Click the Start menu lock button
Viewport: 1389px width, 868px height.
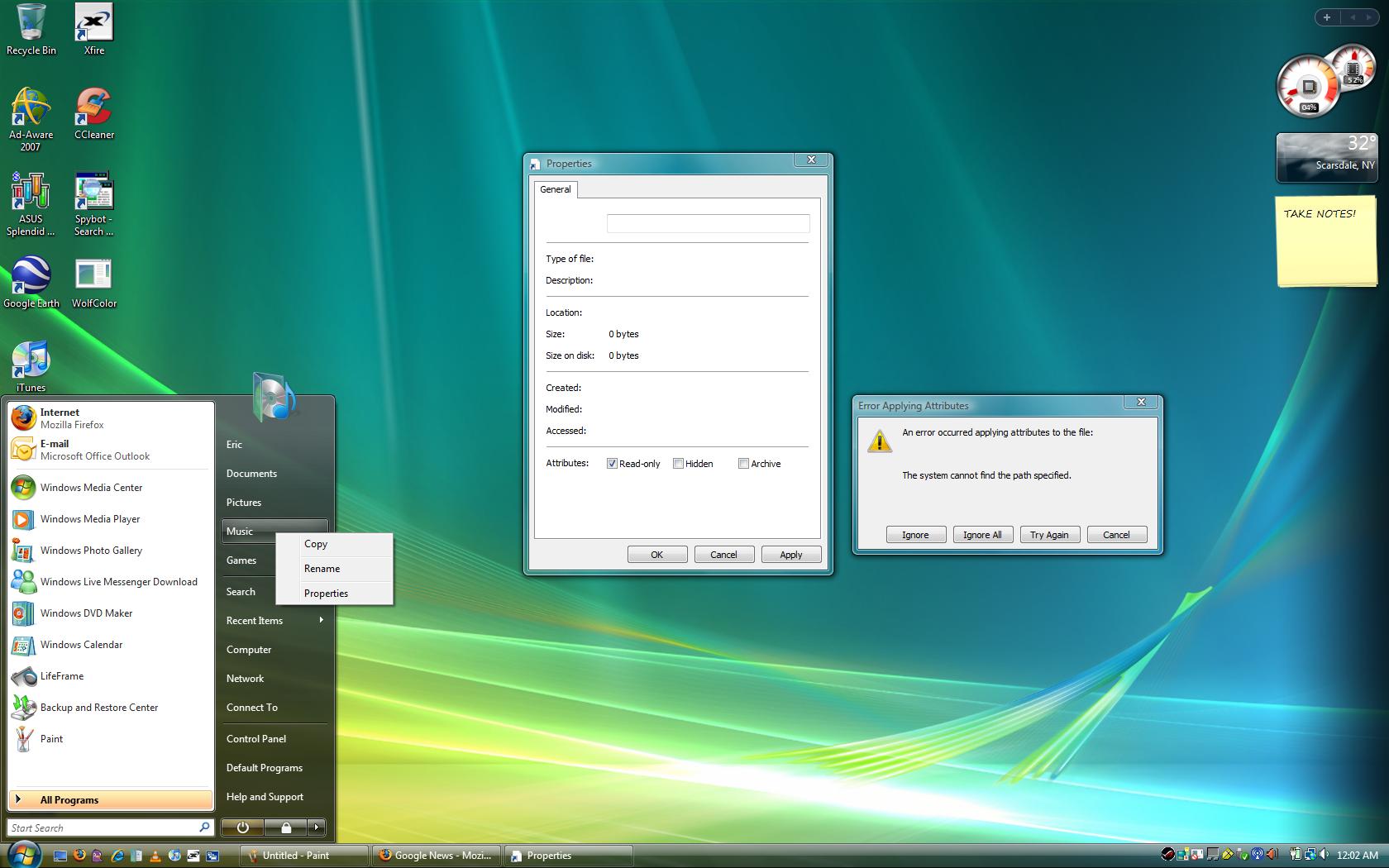pyautogui.click(x=285, y=827)
